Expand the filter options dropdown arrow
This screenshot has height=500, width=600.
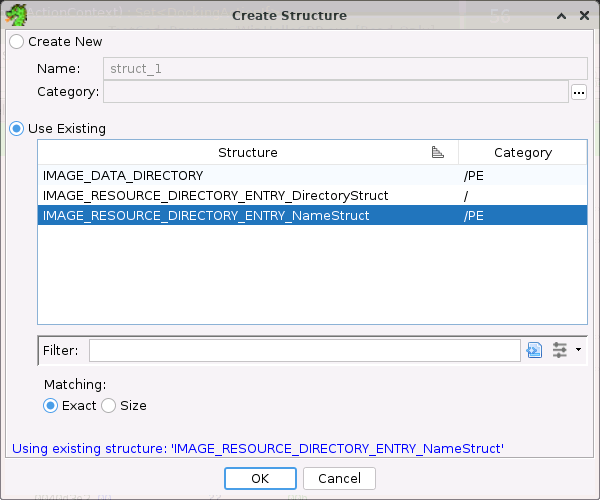(x=577, y=350)
